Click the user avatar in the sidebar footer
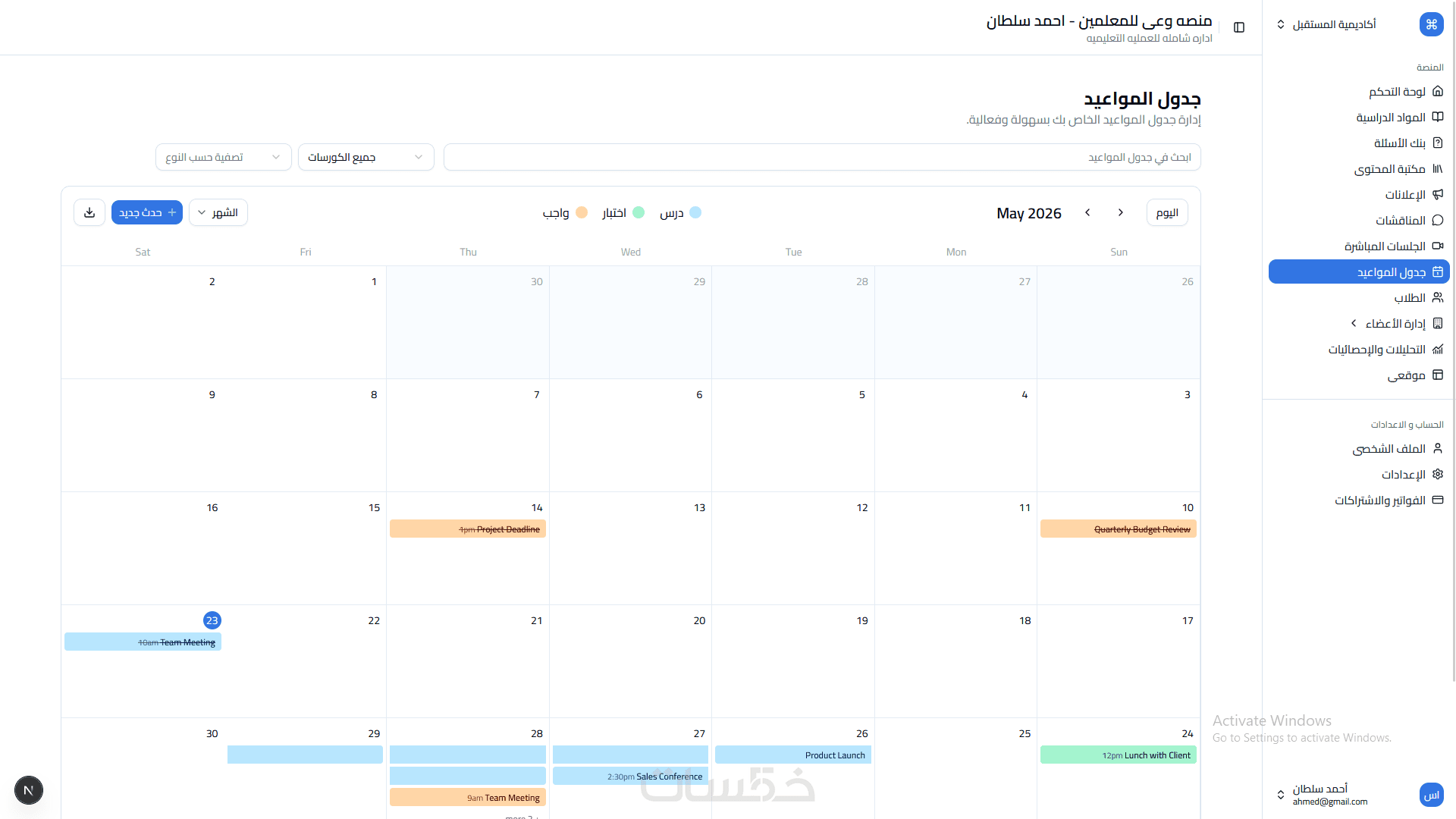The image size is (1456, 819). pos(1431,795)
